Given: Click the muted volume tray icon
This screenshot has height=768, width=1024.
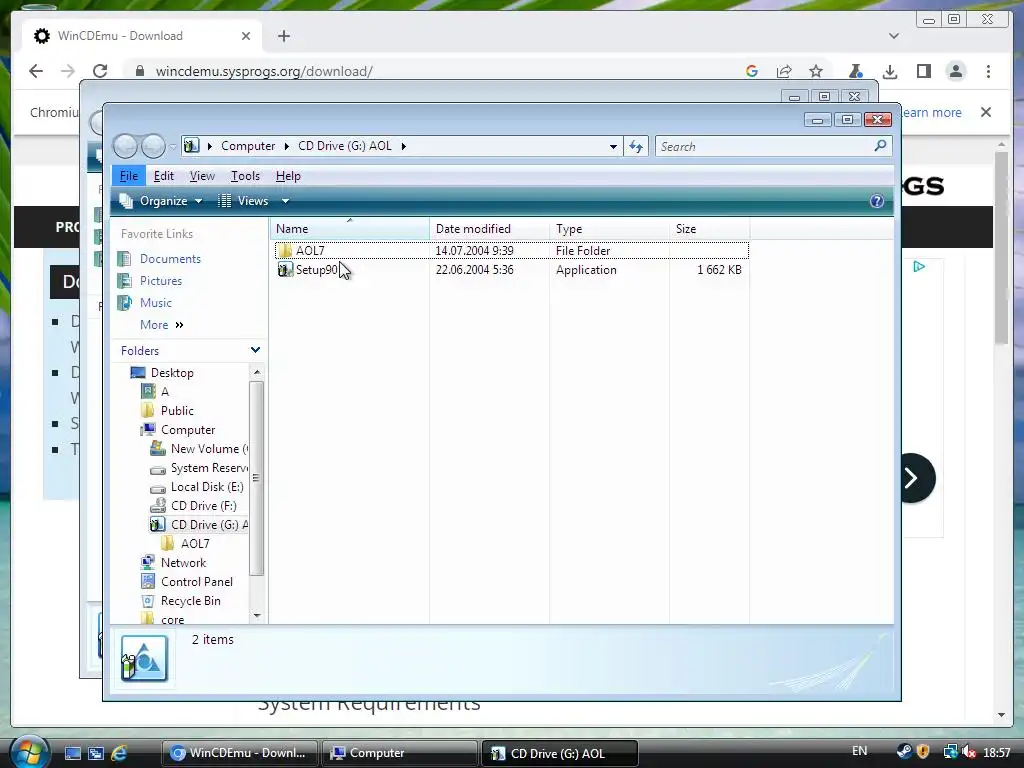Looking at the screenshot, I should (x=968, y=752).
